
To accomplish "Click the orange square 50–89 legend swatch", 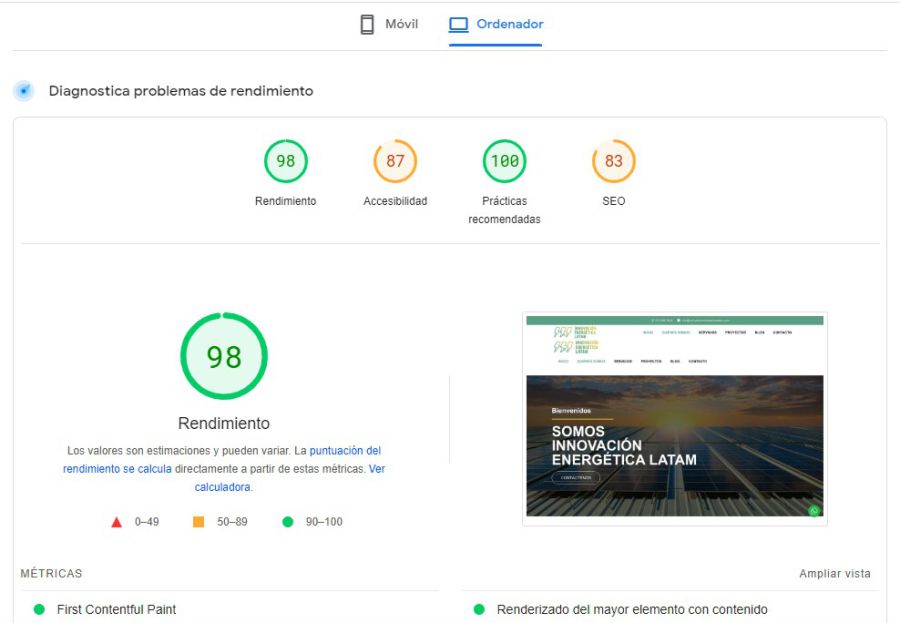I will click(198, 522).
